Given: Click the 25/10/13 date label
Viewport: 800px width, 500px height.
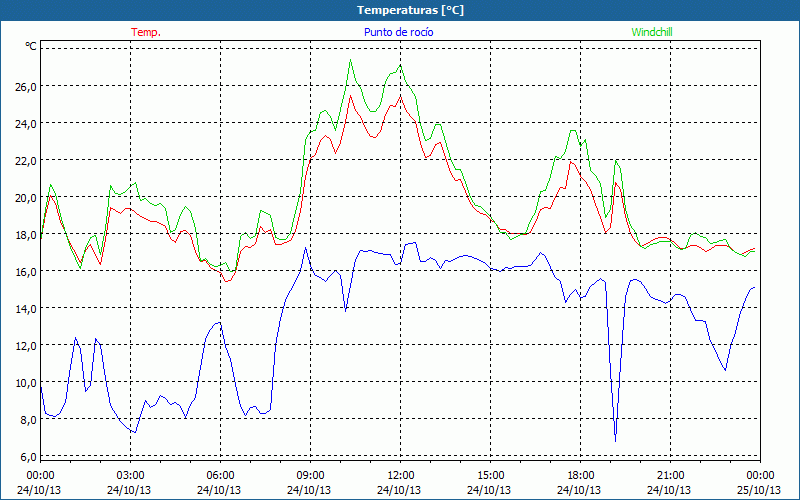Looking at the screenshot, I should (x=759, y=490).
